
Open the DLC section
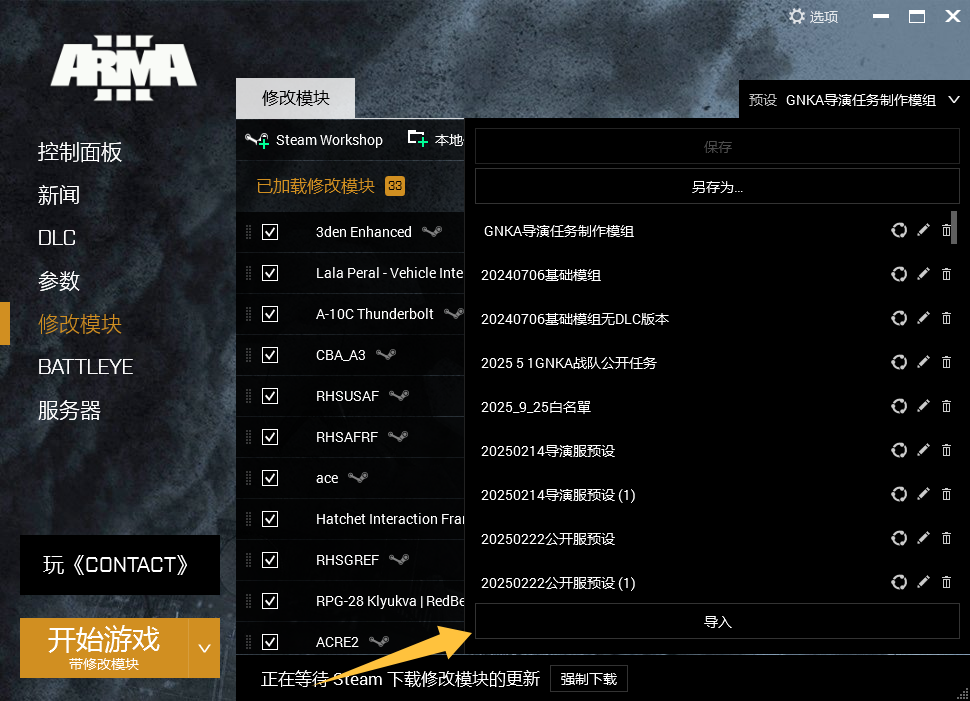point(57,238)
